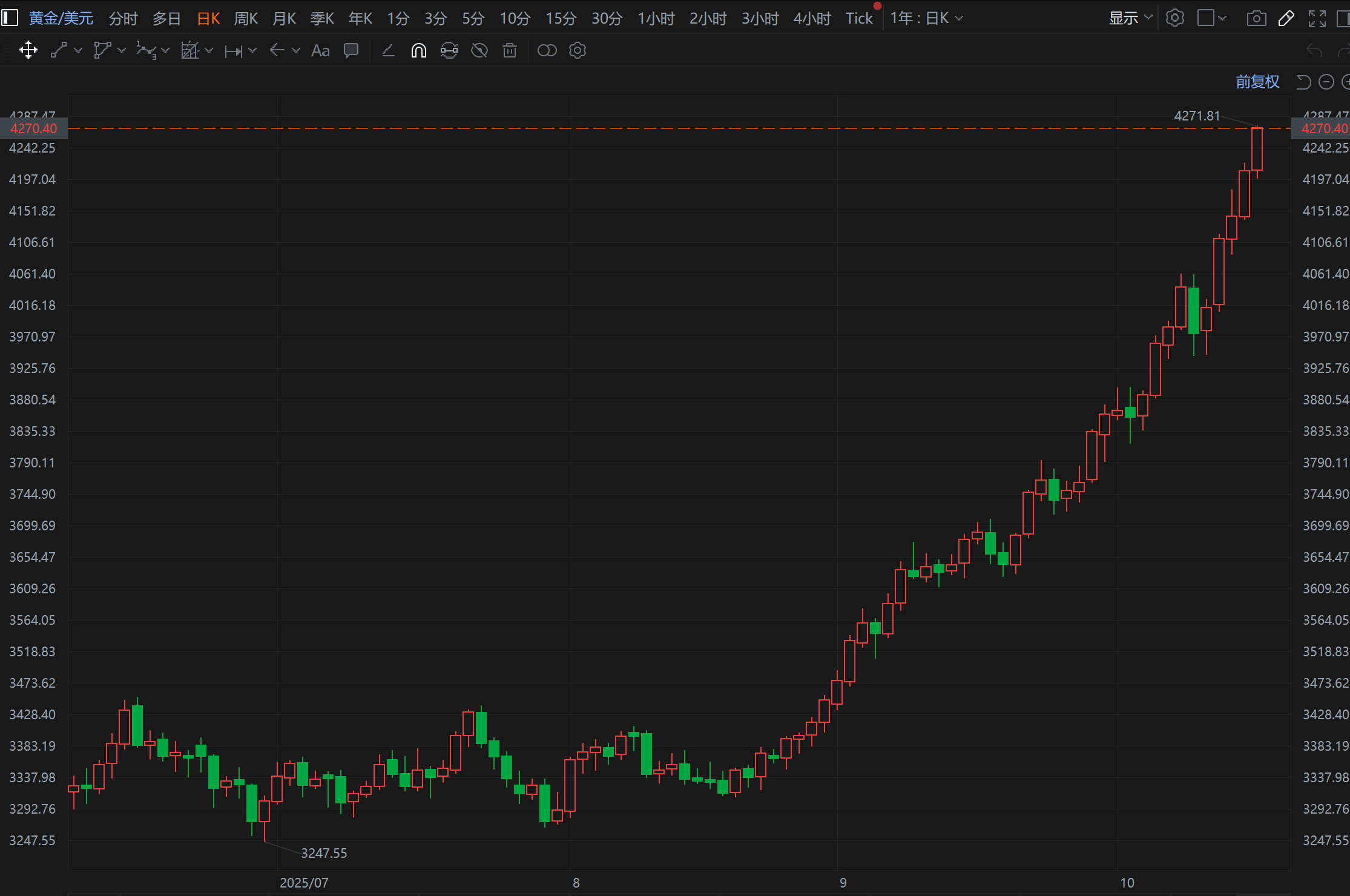The height and width of the screenshot is (896, 1350).
Task: Click the text annotation Aa tool
Action: [x=320, y=50]
